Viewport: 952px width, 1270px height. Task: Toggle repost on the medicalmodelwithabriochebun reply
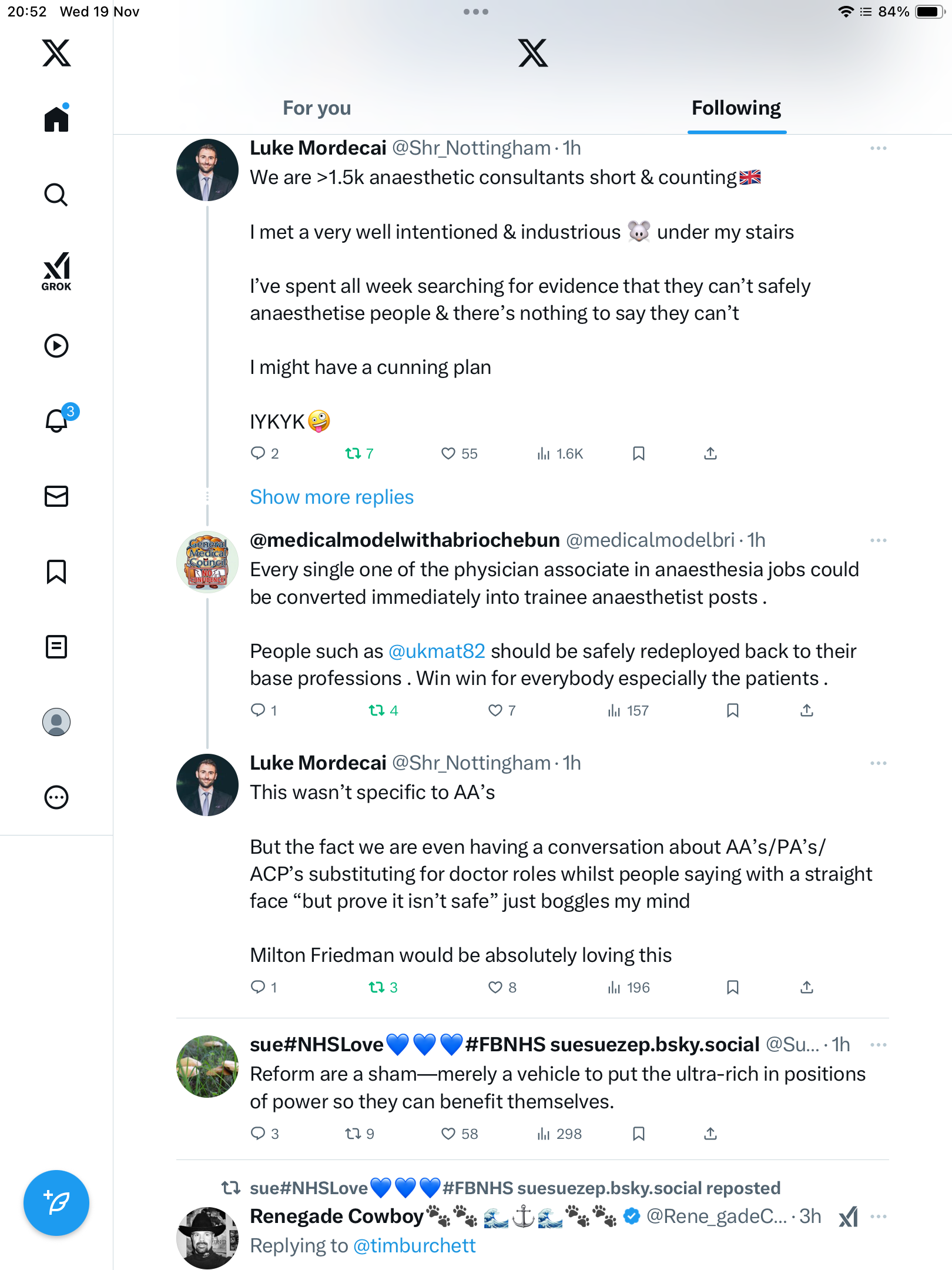pos(377,711)
